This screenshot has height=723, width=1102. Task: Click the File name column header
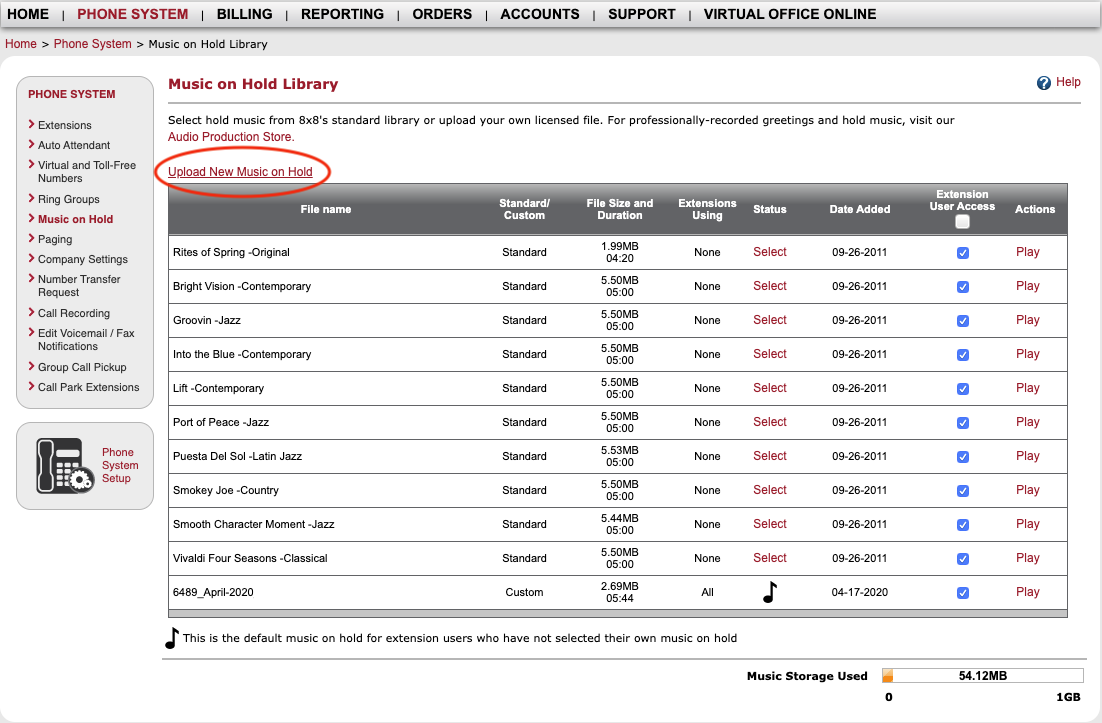pyautogui.click(x=325, y=209)
